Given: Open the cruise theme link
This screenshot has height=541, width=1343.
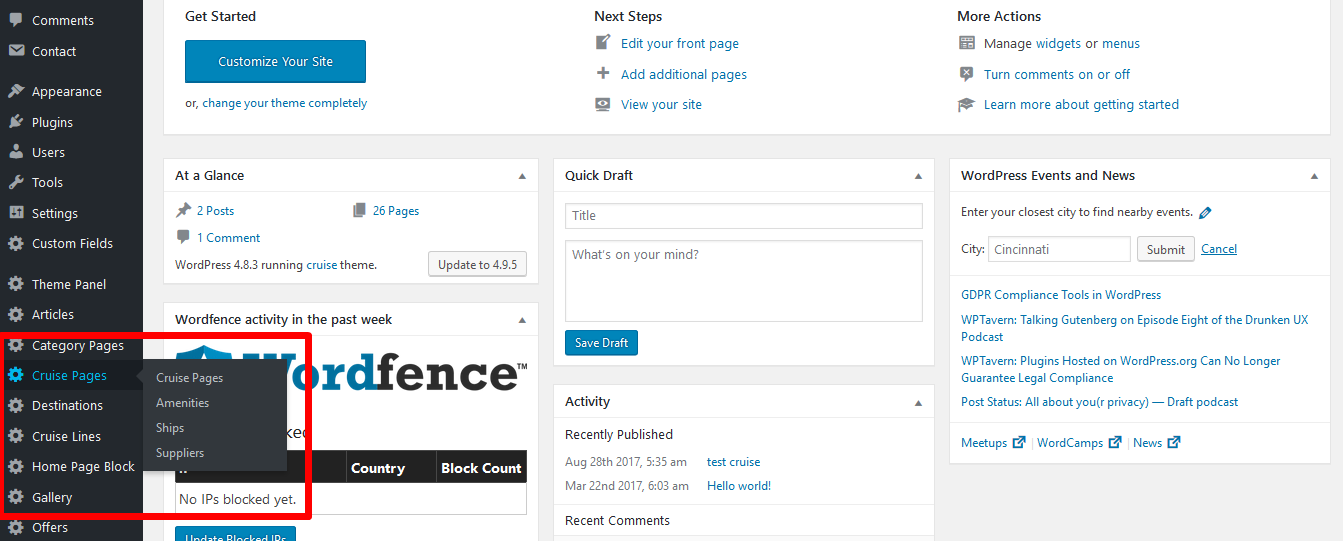Looking at the screenshot, I should tap(322, 265).
